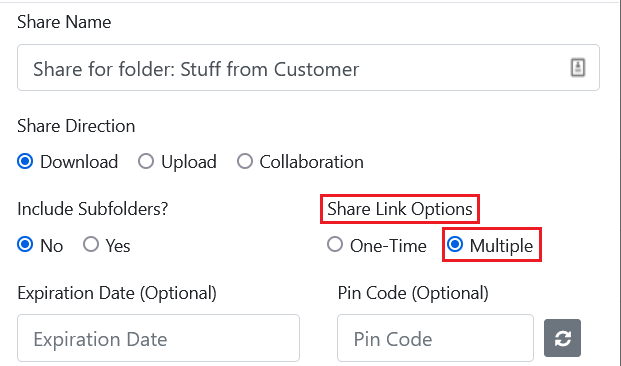
Task: Click the Expiration Date (Optional) label
Action: click(117, 294)
